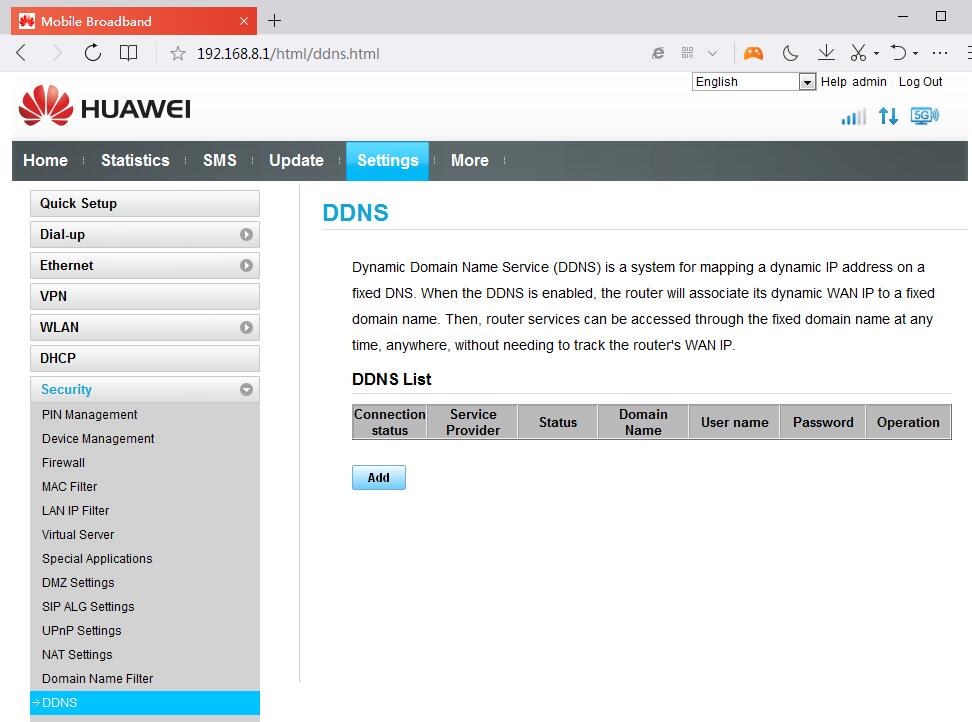Click the 5G network status icon

924,116
